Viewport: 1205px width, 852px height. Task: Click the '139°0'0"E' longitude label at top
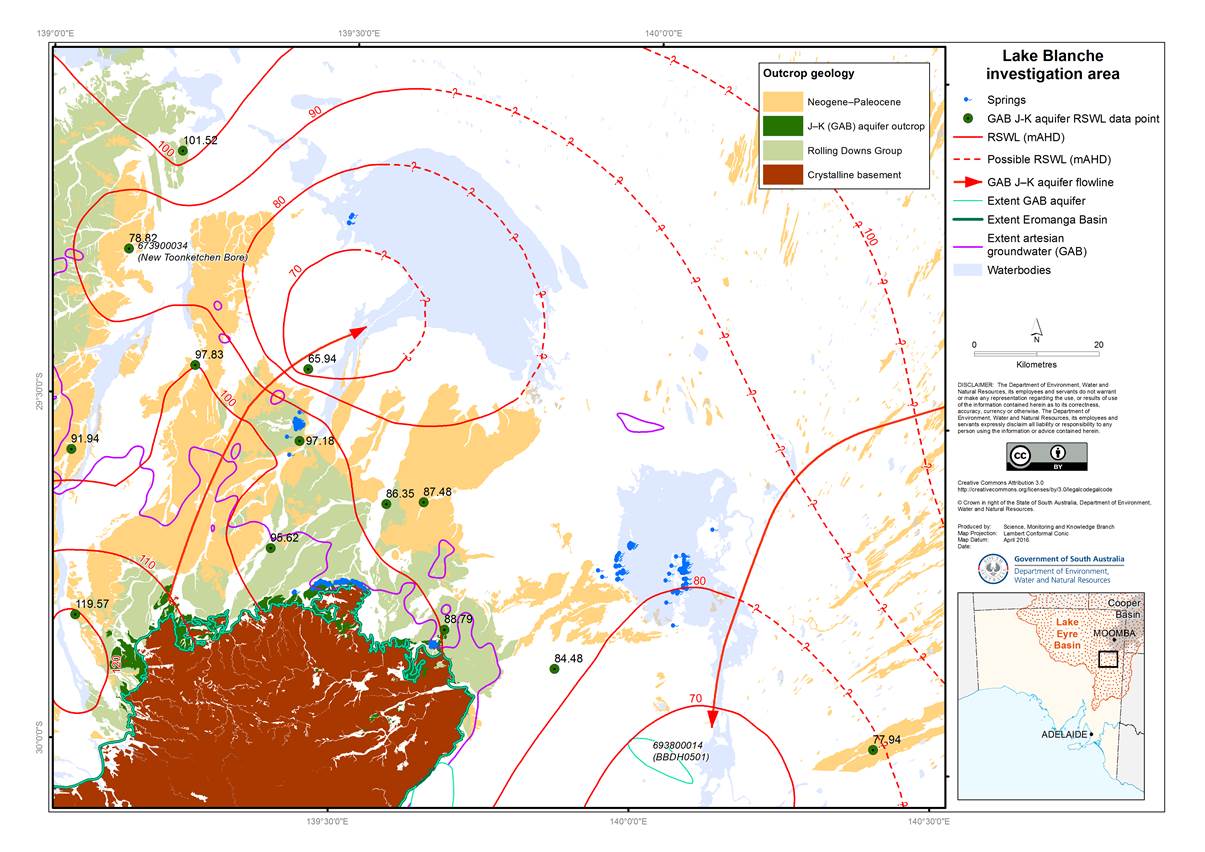coord(54,34)
